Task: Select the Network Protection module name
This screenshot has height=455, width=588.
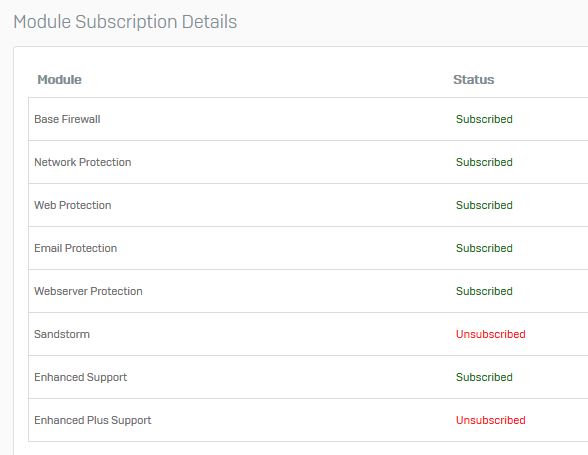Action: (x=82, y=162)
